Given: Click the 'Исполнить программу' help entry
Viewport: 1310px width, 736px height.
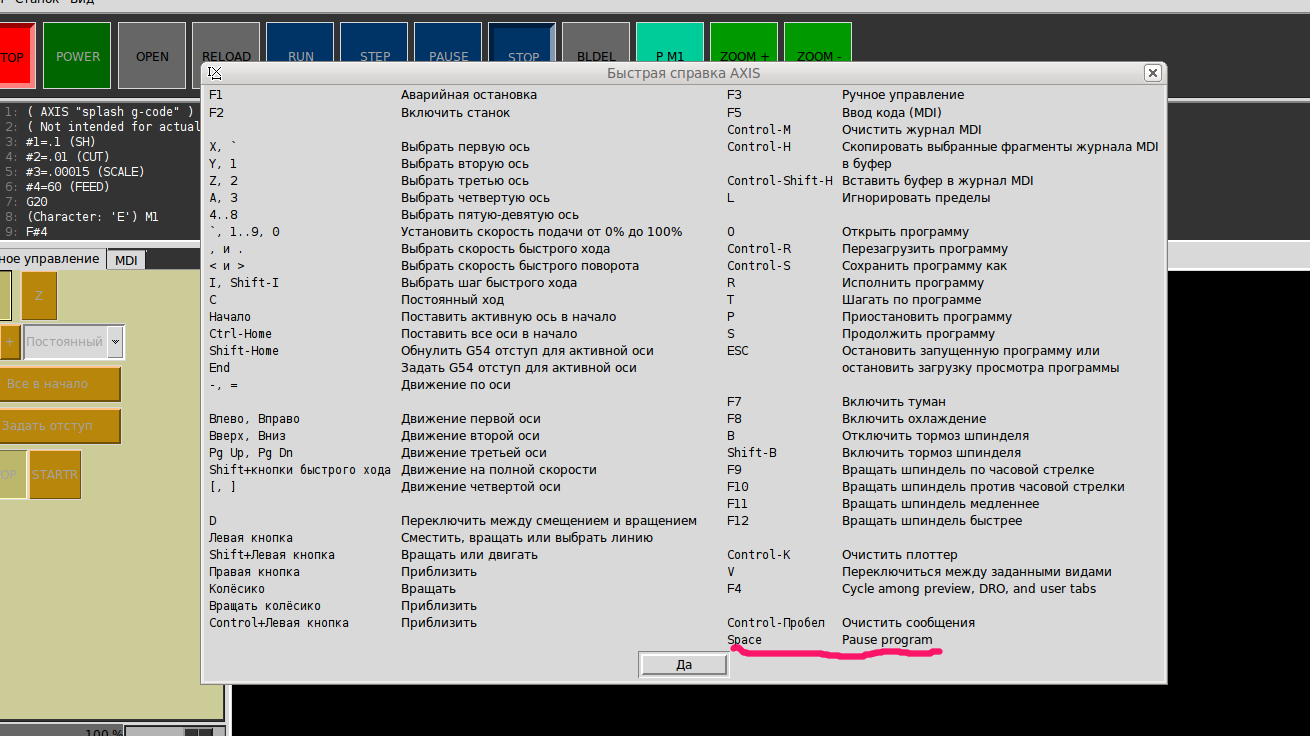Looking at the screenshot, I should [913, 283].
